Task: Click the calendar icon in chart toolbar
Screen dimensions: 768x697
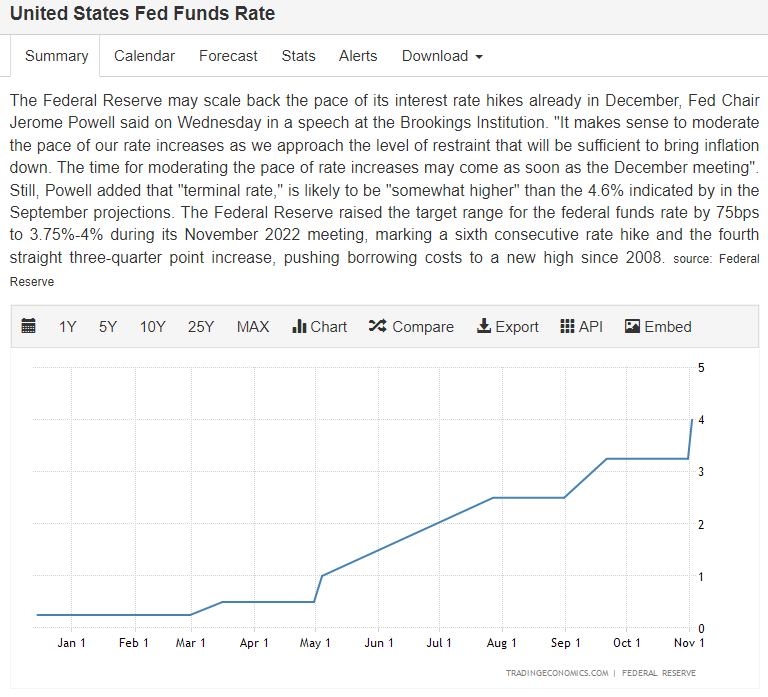Action: click(x=29, y=326)
